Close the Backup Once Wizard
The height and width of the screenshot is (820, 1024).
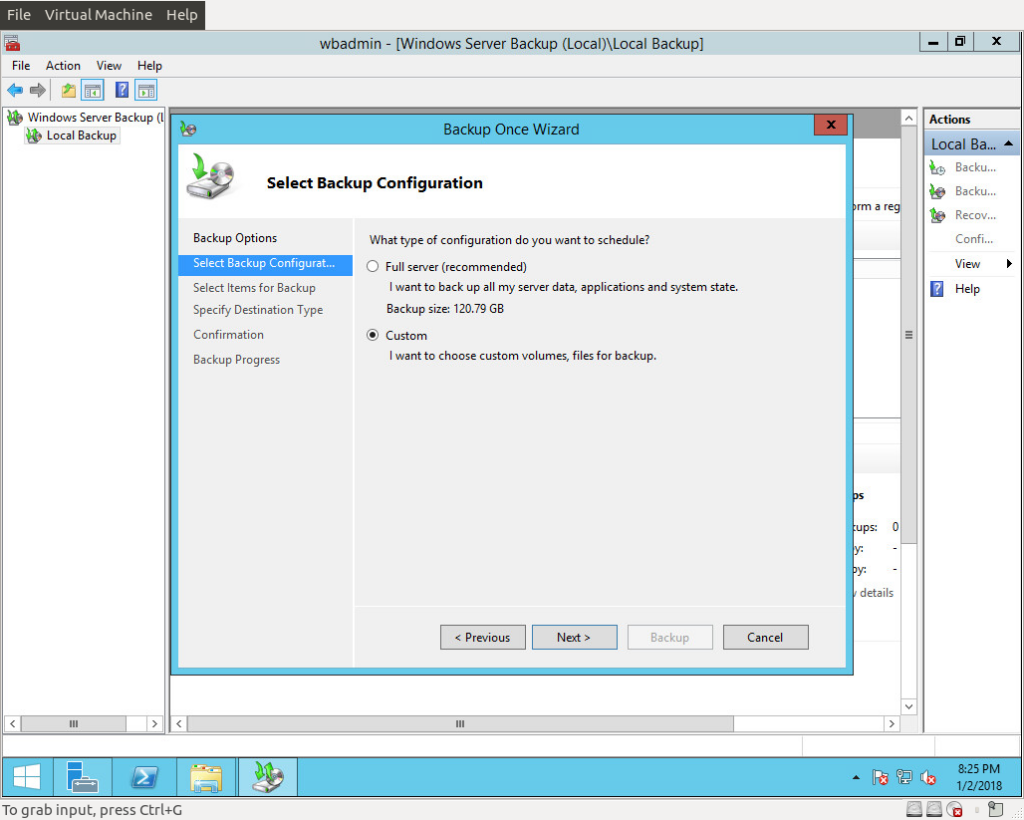tap(831, 125)
